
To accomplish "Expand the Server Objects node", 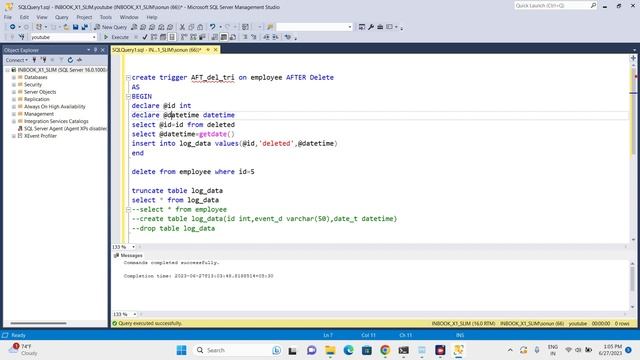I will click(14, 92).
